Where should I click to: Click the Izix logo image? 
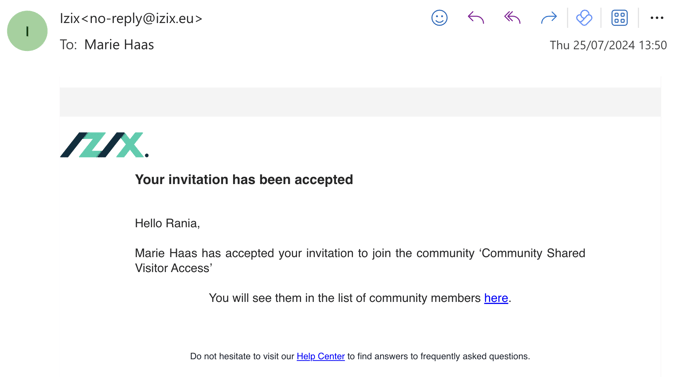[104, 145]
